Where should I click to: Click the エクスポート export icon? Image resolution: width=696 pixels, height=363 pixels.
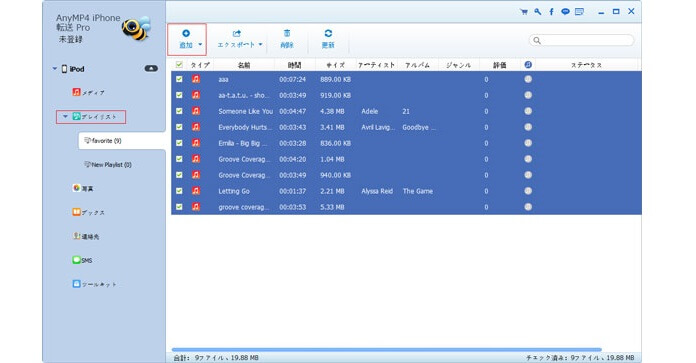click(x=237, y=33)
